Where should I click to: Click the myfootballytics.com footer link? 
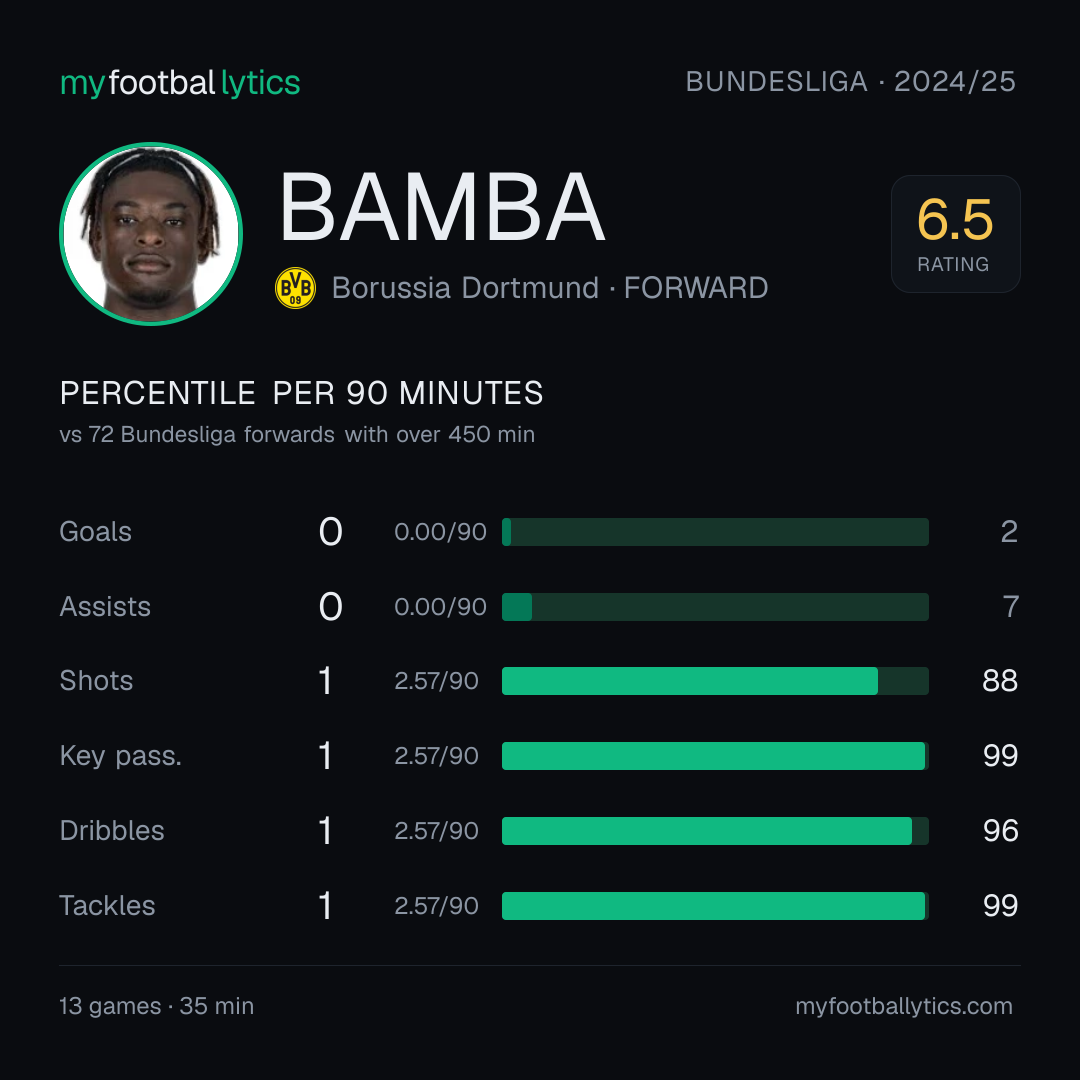pos(904,1006)
